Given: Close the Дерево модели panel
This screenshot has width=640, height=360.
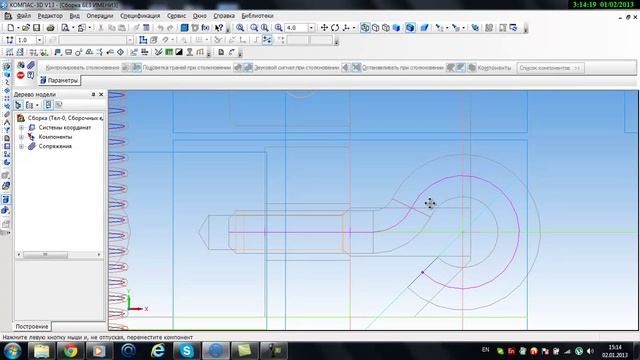Looking at the screenshot, I should click(x=101, y=94).
